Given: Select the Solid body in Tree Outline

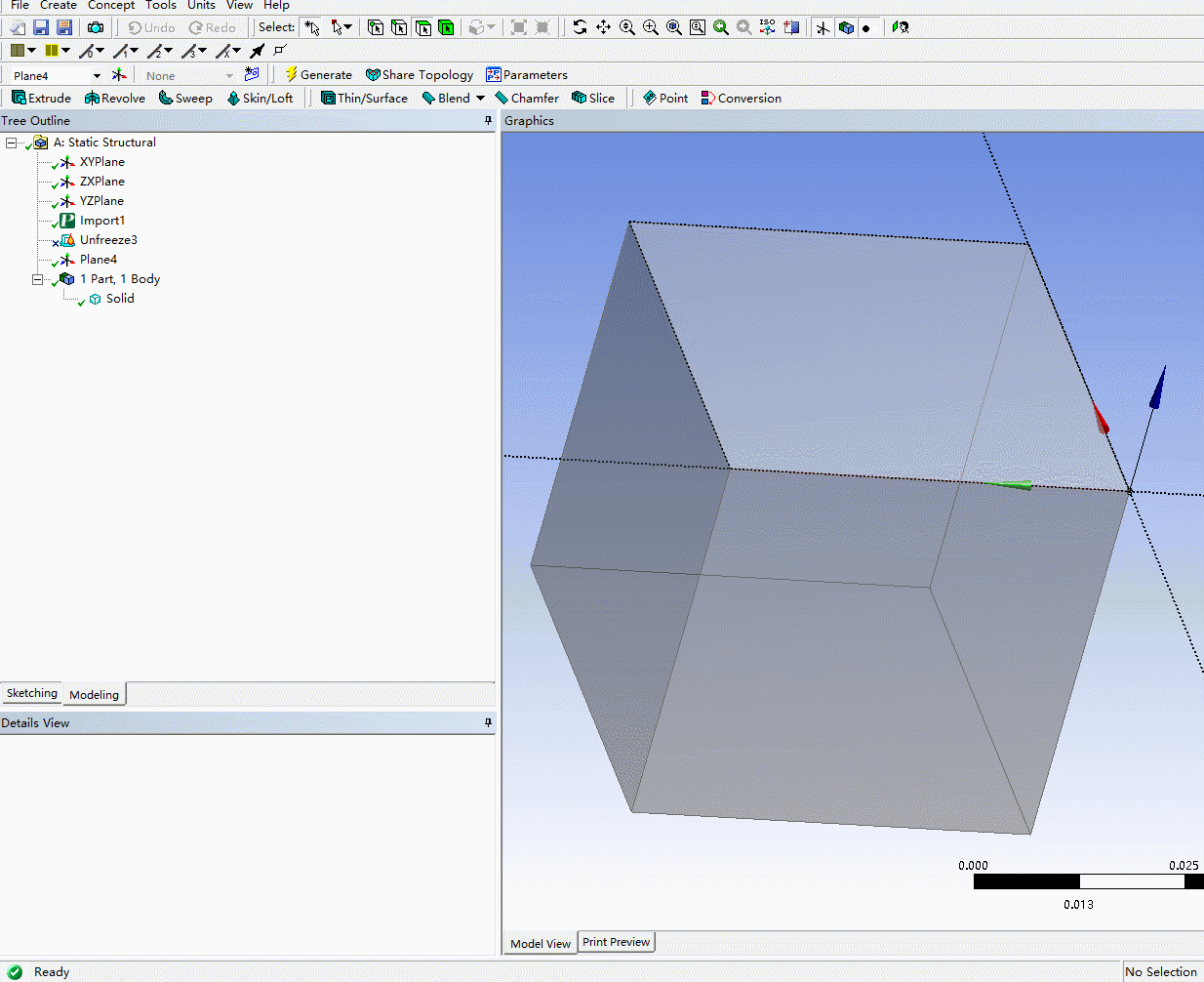Looking at the screenshot, I should (x=119, y=298).
